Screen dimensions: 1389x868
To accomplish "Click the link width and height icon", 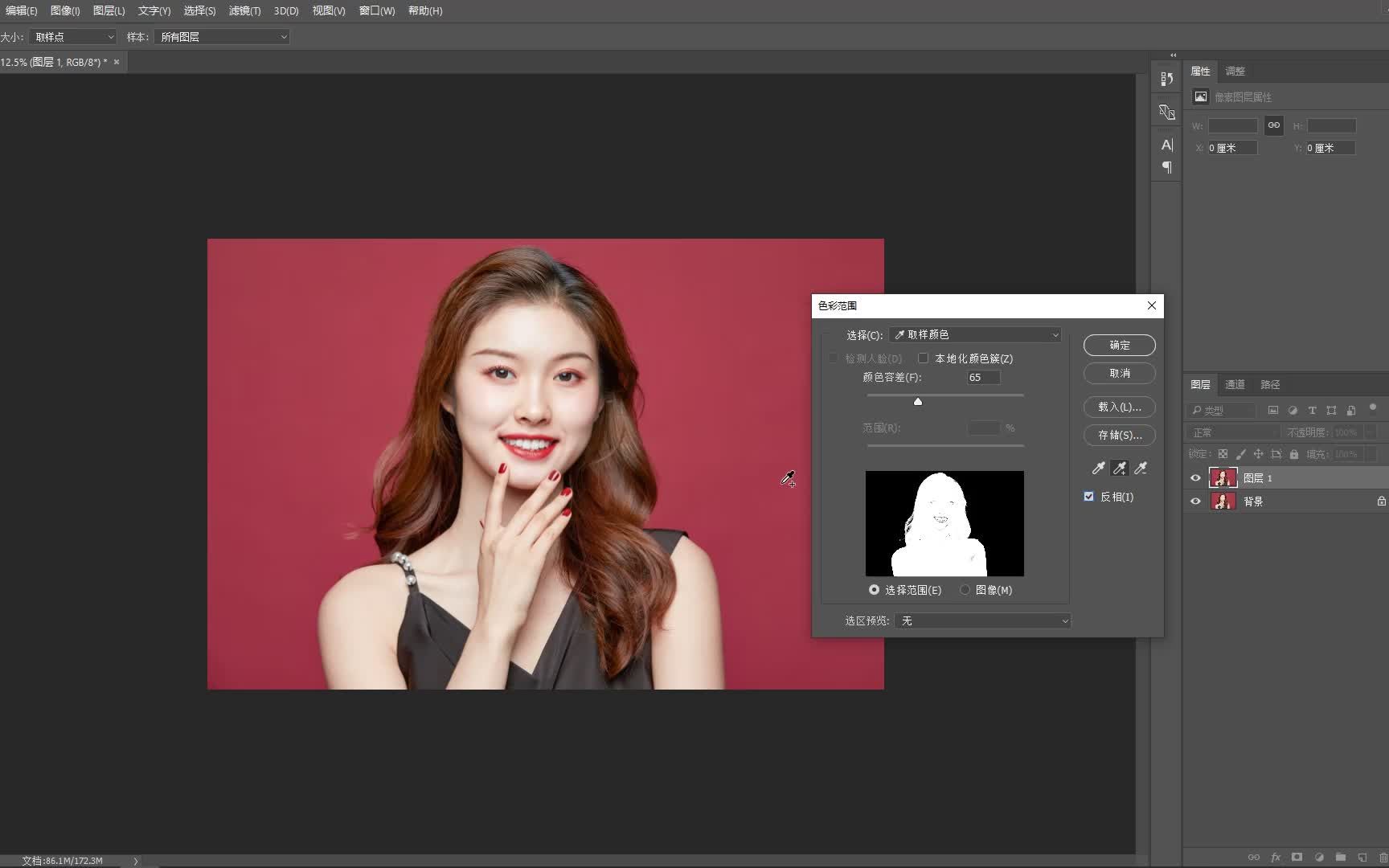I will point(1273,125).
